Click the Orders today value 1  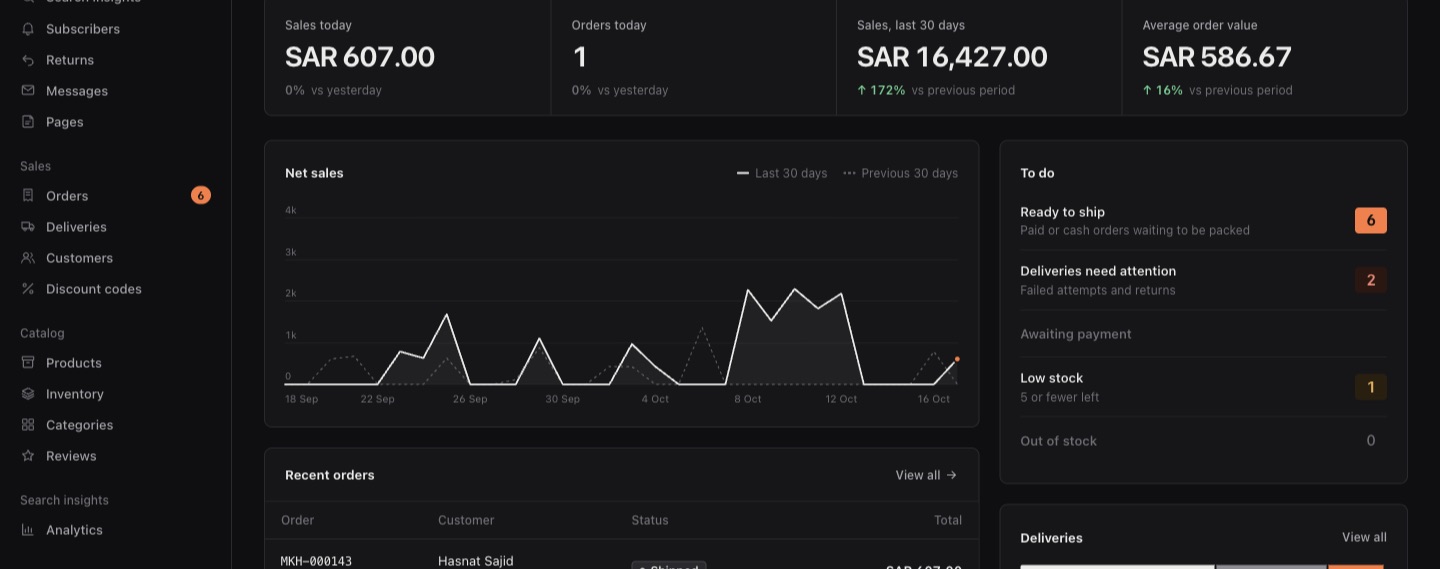[x=579, y=57]
